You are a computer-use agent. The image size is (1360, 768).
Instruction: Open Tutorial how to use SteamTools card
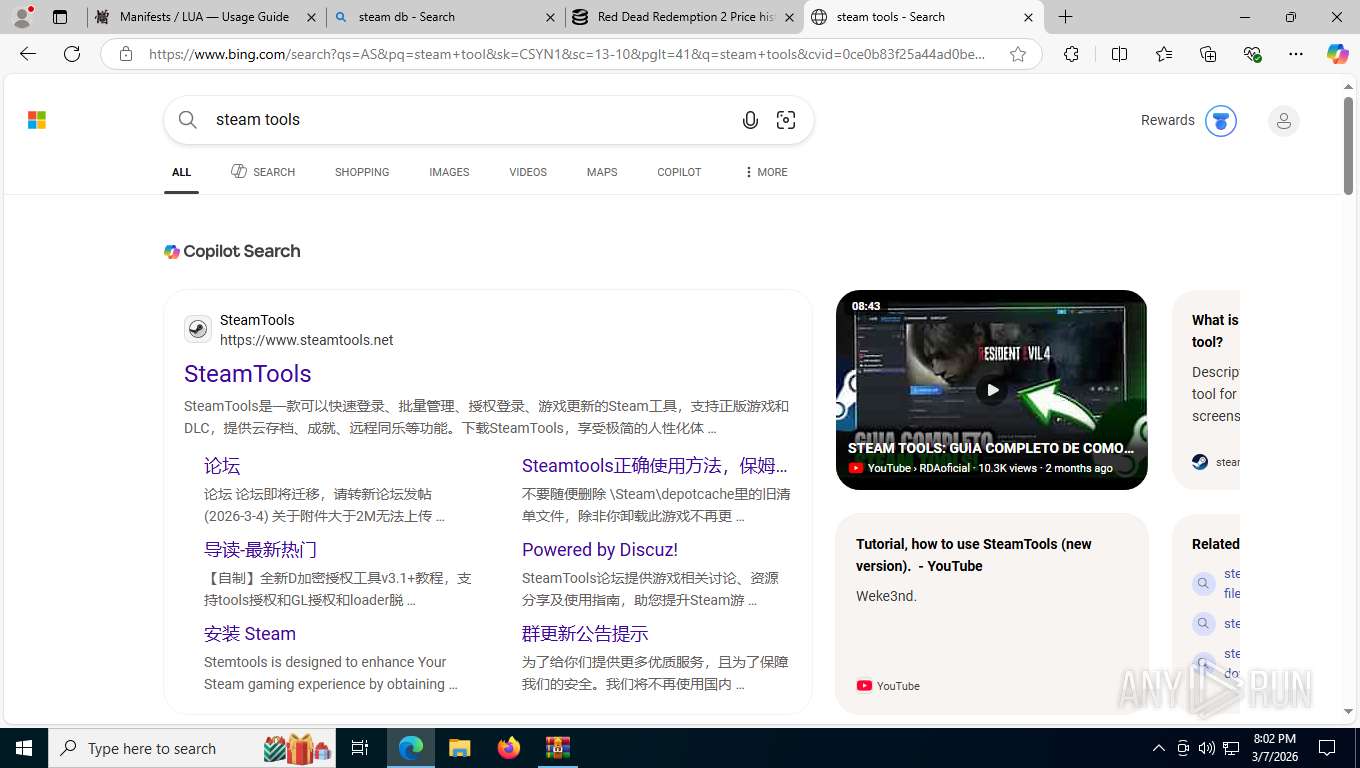(x=992, y=614)
